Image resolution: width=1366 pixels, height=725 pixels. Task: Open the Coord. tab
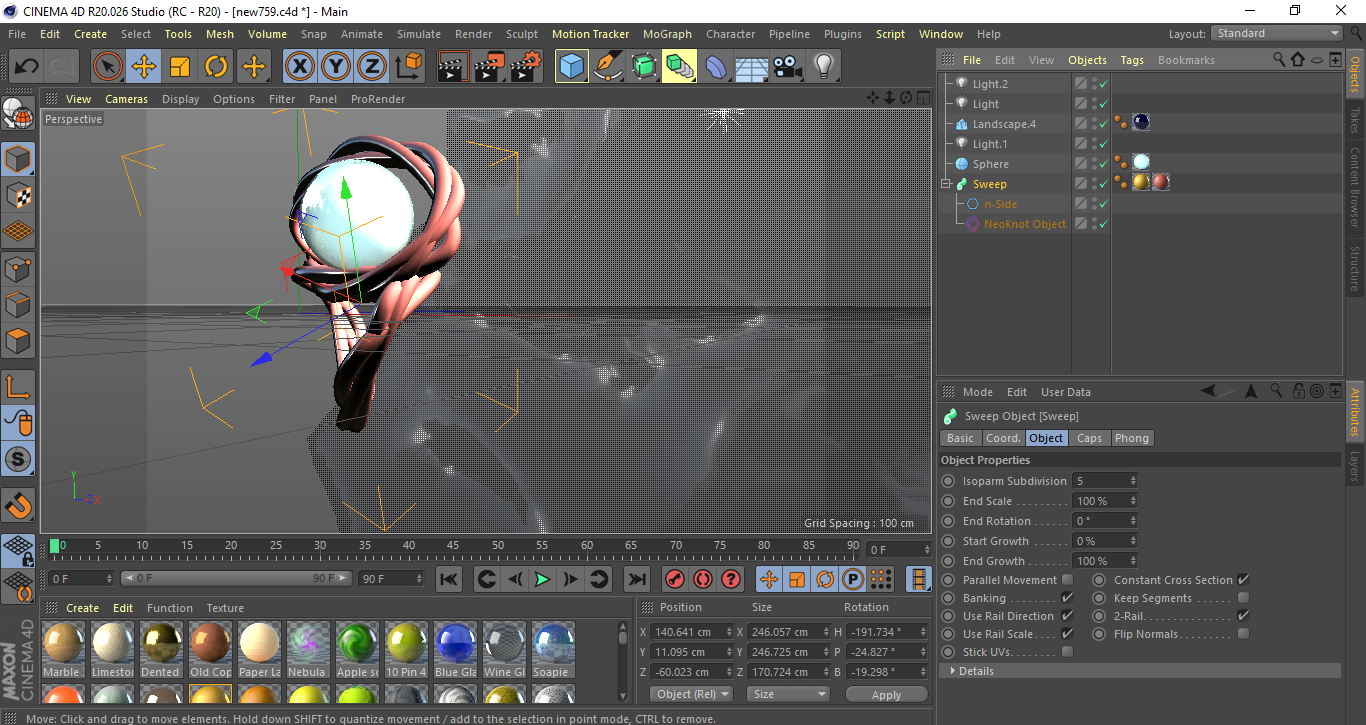(x=1003, y=438)
